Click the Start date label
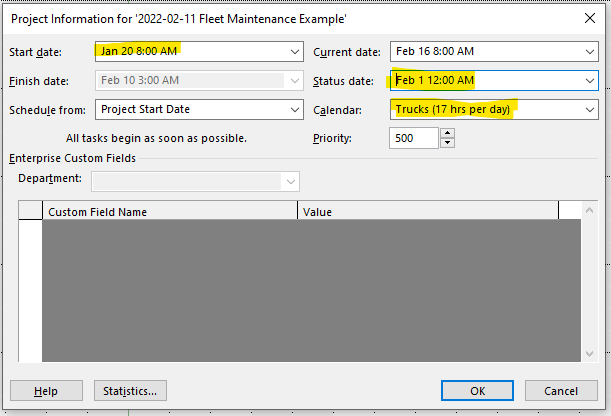Viewport: 611px width, 416px height. pyautogui.click(x=35, y=52)
